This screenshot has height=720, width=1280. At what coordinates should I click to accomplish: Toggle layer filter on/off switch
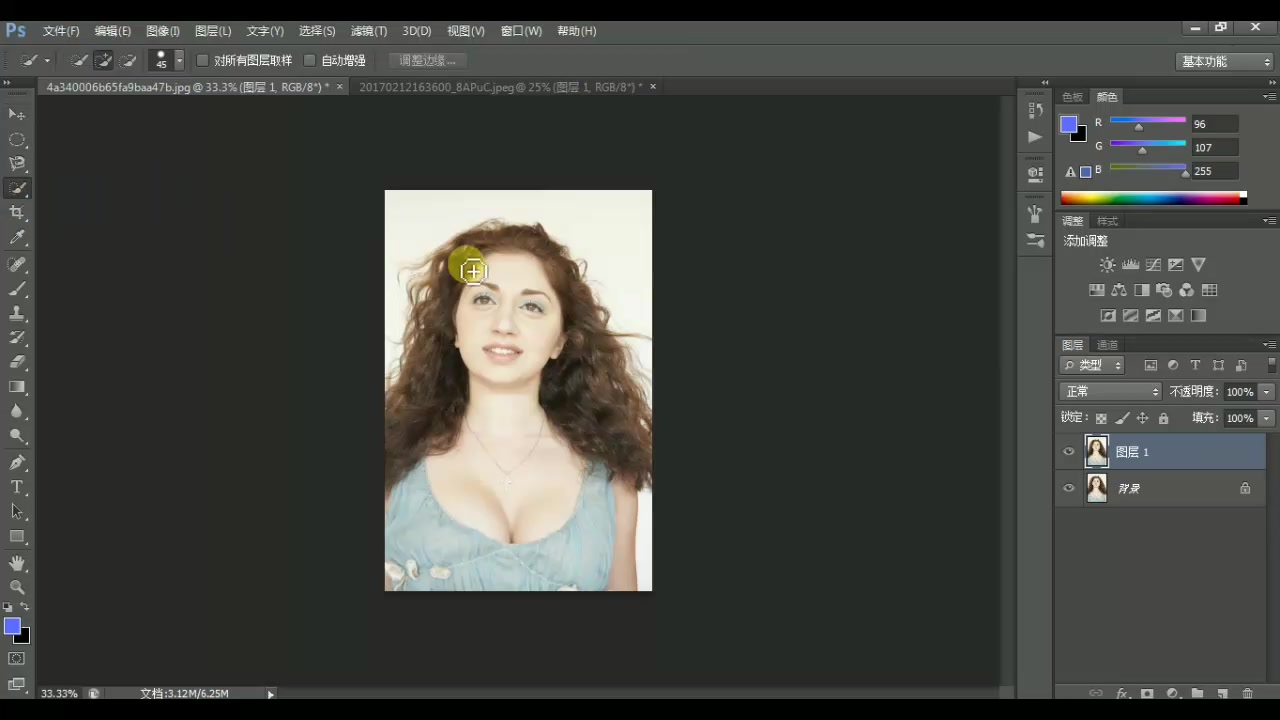click(1271, 365)
